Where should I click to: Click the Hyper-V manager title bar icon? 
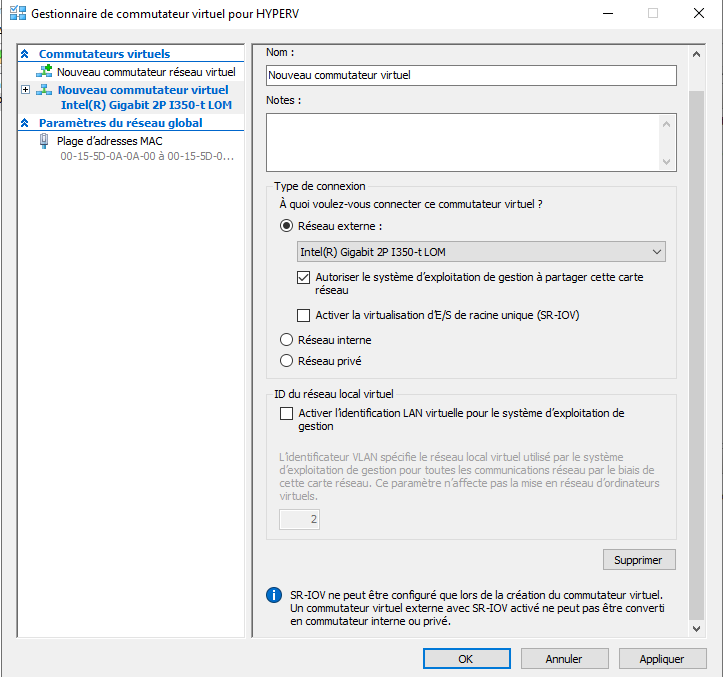(x=17, y=14)
